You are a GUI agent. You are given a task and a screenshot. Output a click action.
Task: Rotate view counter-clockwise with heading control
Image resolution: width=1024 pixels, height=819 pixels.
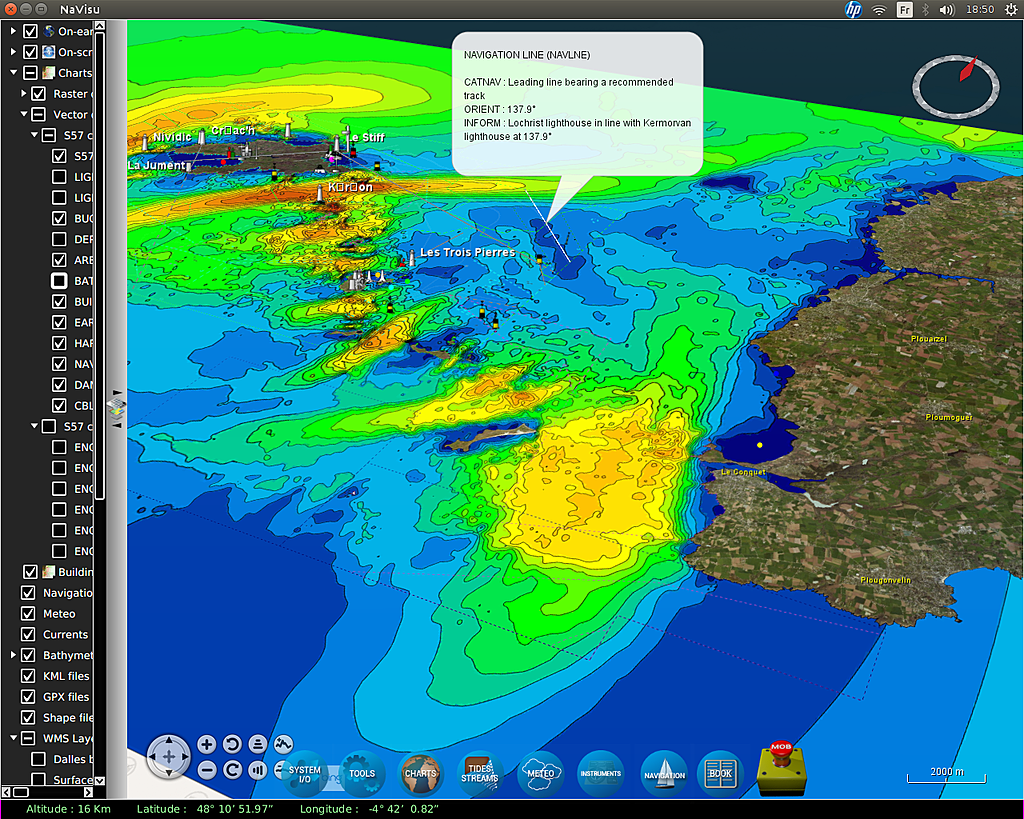pos(232,744)
